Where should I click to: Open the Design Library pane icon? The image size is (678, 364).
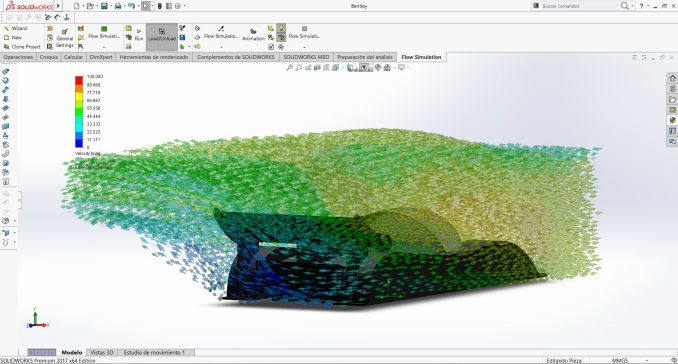point(672,89)
